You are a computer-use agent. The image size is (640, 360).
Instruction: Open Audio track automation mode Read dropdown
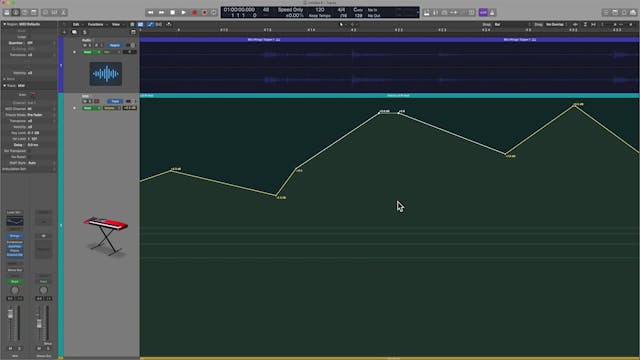(x=91, y=52)
